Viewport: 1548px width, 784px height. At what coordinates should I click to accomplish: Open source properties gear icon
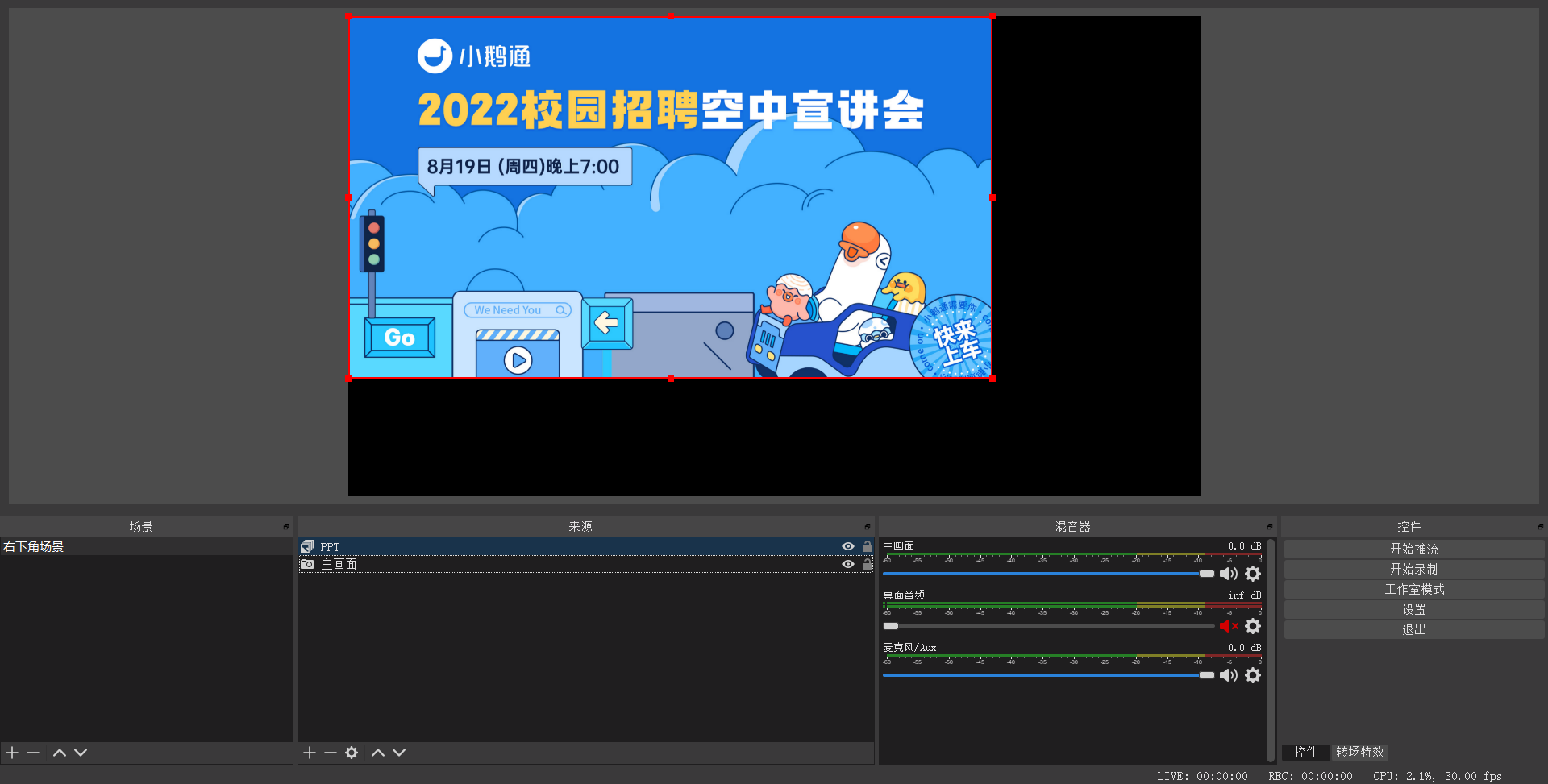(352, 753)
